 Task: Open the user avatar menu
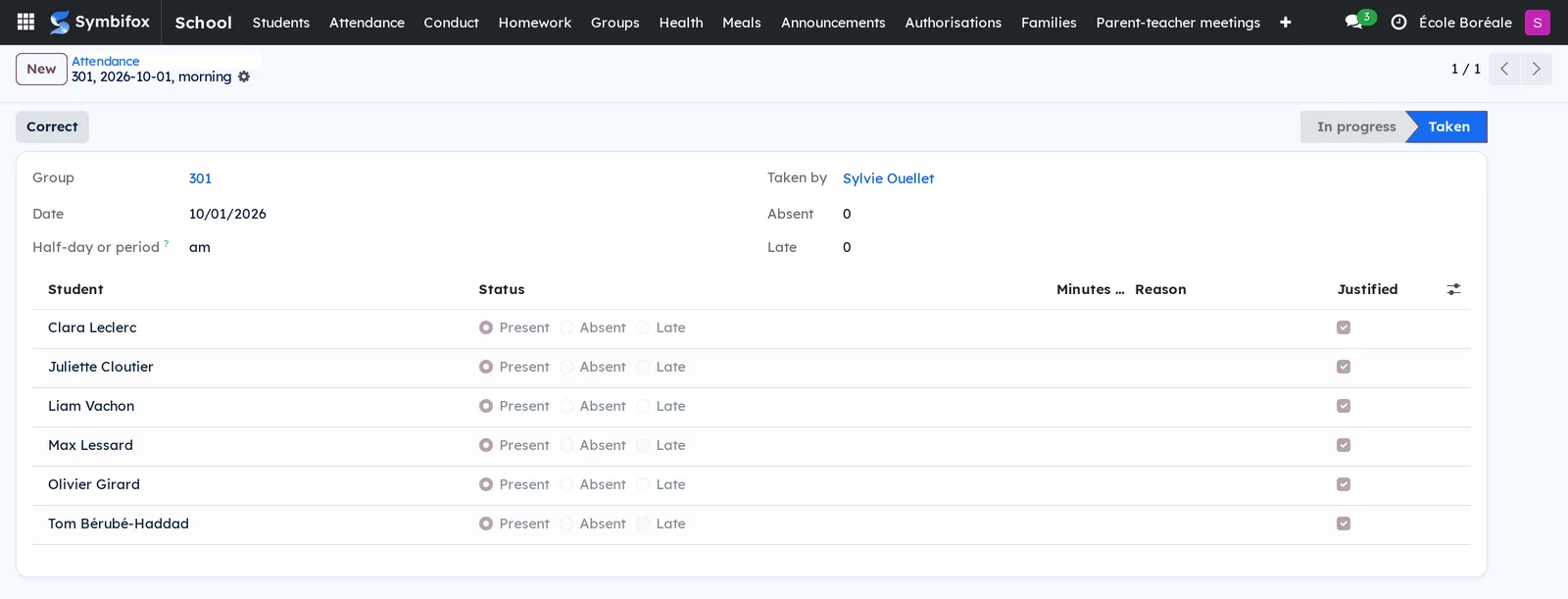pyautogui.click(x=1538, y=22)
